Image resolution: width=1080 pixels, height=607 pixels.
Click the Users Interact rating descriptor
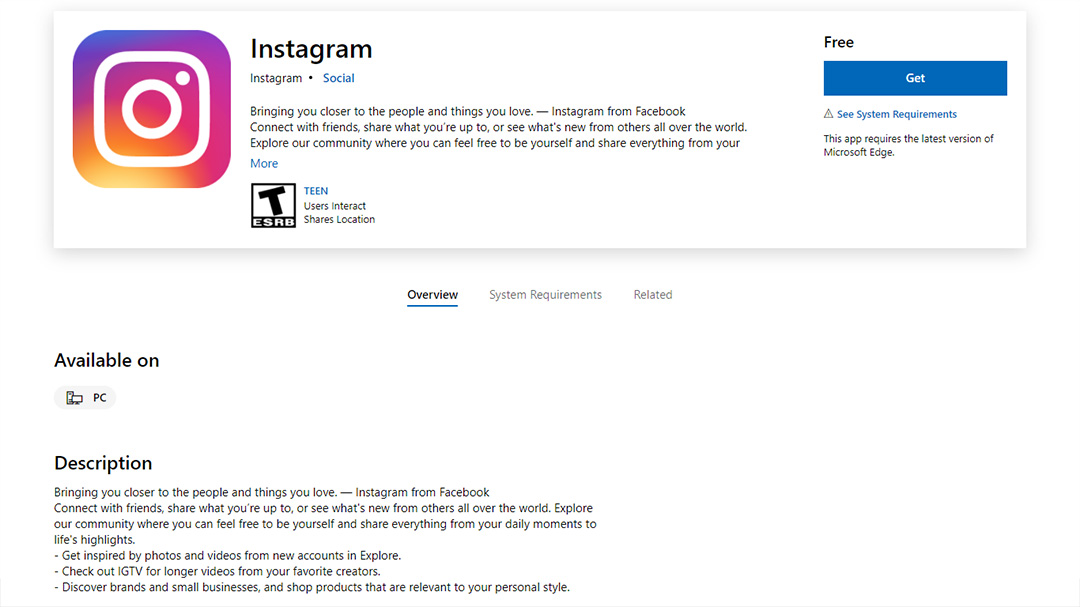click(x=335, y=206)
